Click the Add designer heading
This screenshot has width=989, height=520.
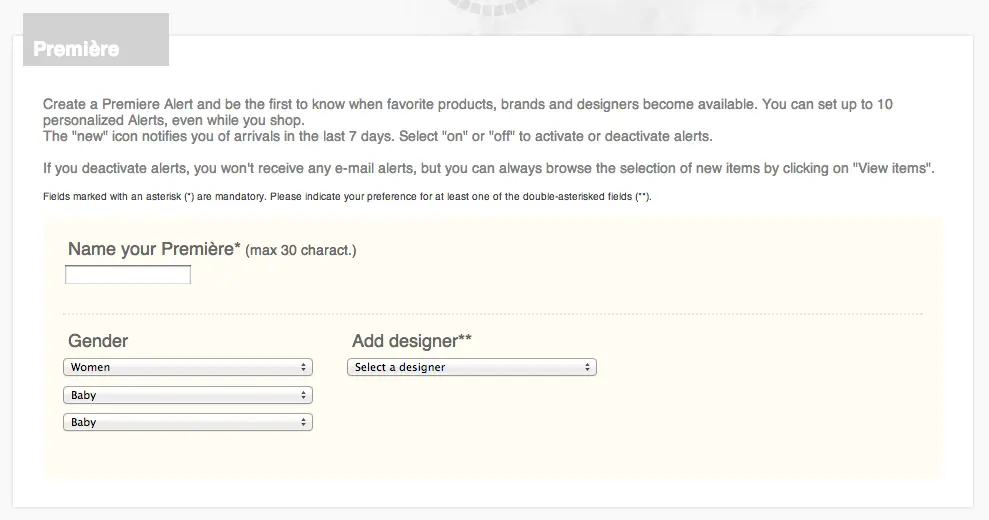412,341
